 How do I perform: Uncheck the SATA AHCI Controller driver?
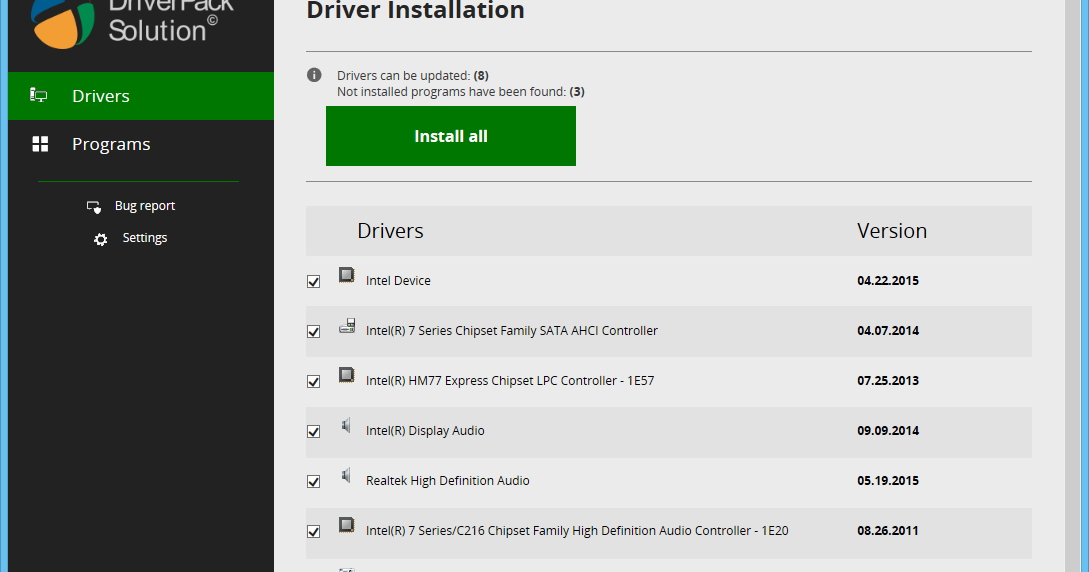(x=314, y=331)
